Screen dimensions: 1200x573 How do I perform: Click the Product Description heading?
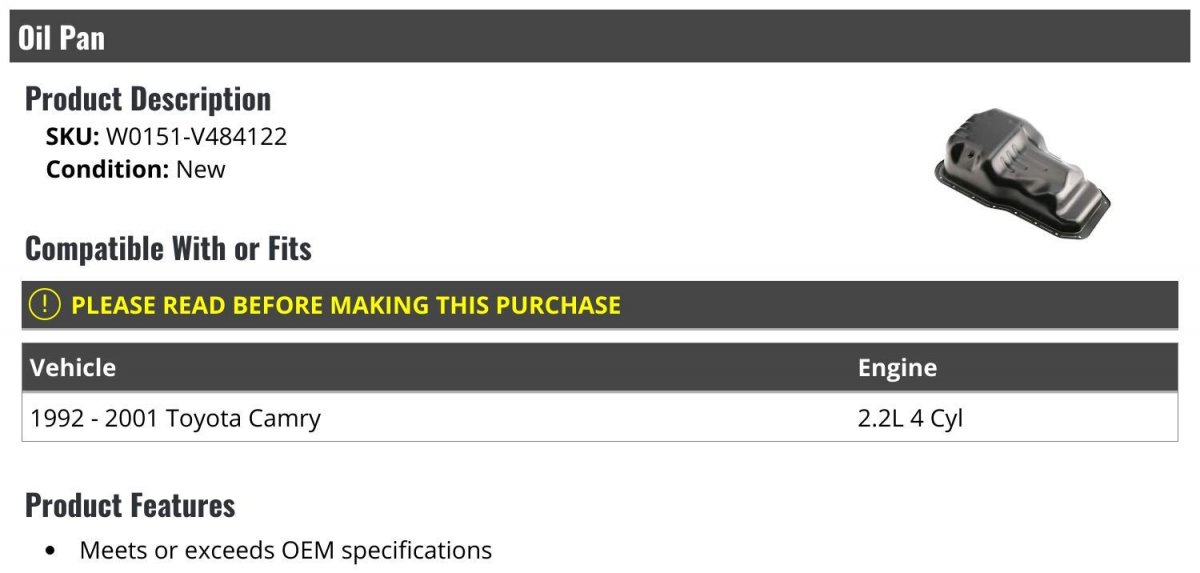click(148, 99)
